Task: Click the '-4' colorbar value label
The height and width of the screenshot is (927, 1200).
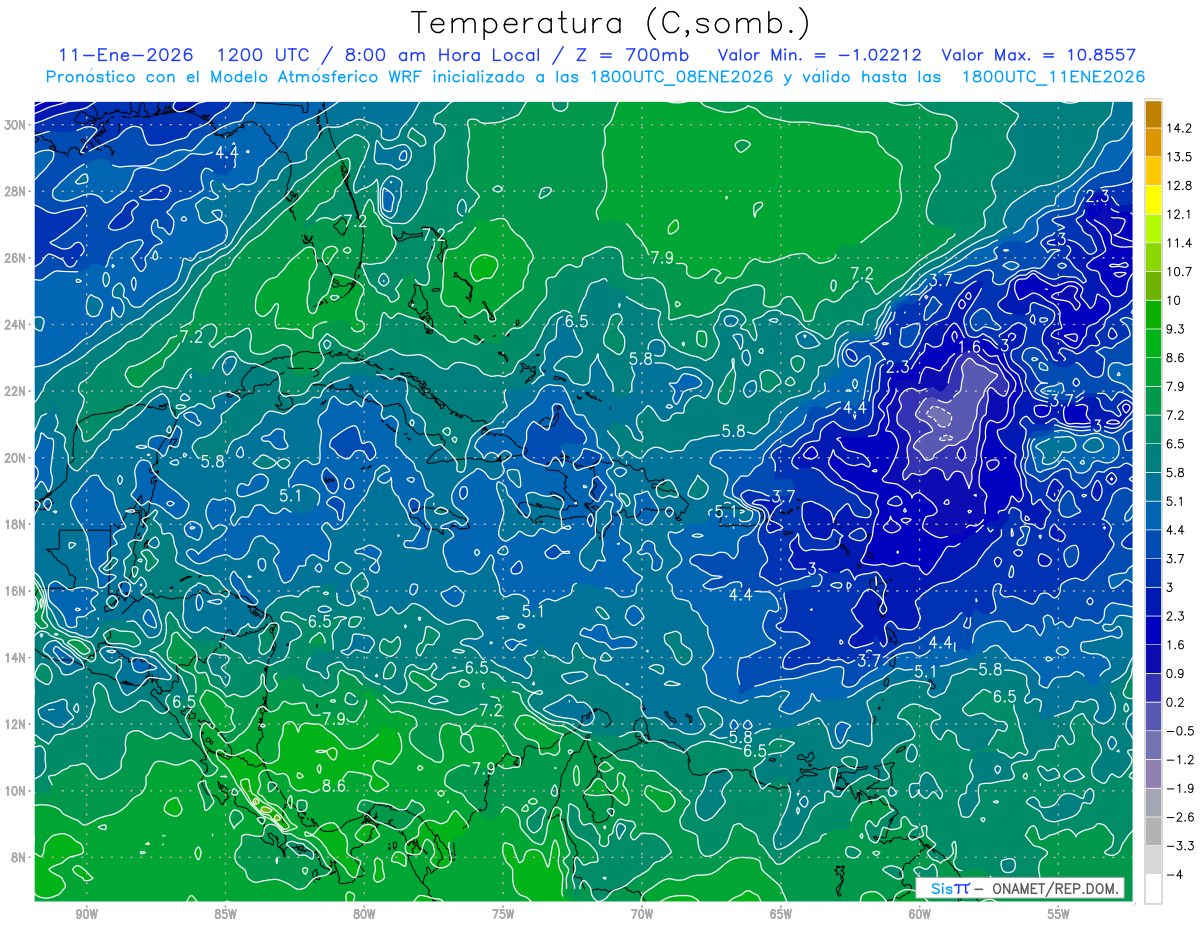Action: (x=1174, y=874)
